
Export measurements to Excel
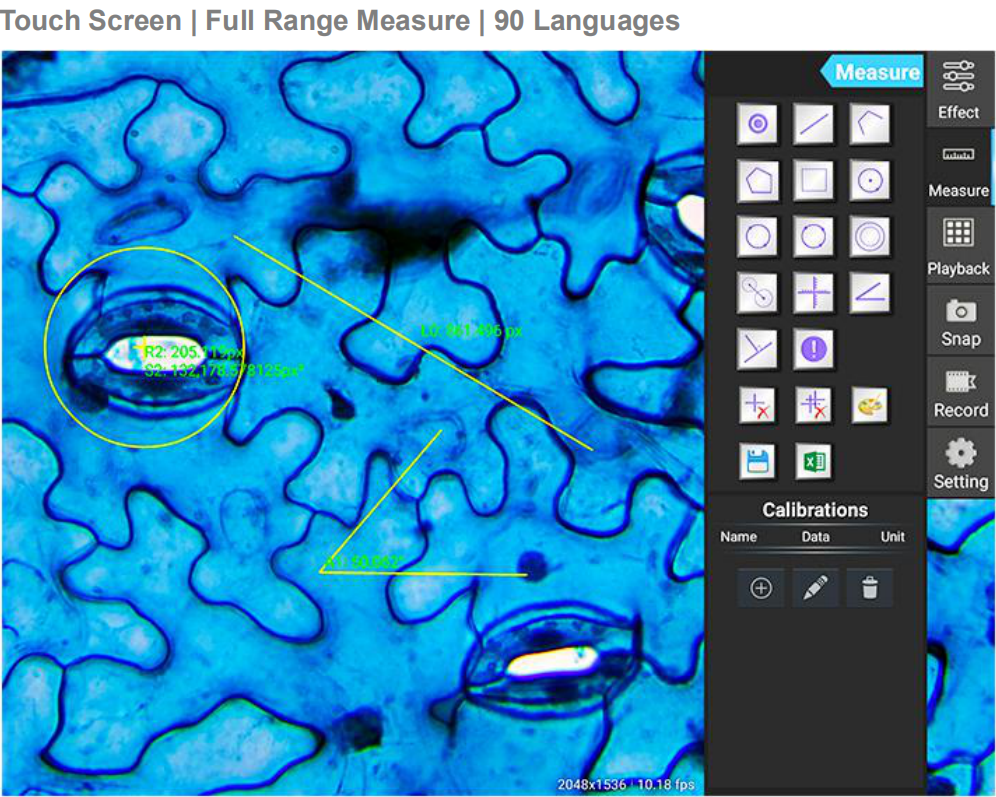(813, 462)
